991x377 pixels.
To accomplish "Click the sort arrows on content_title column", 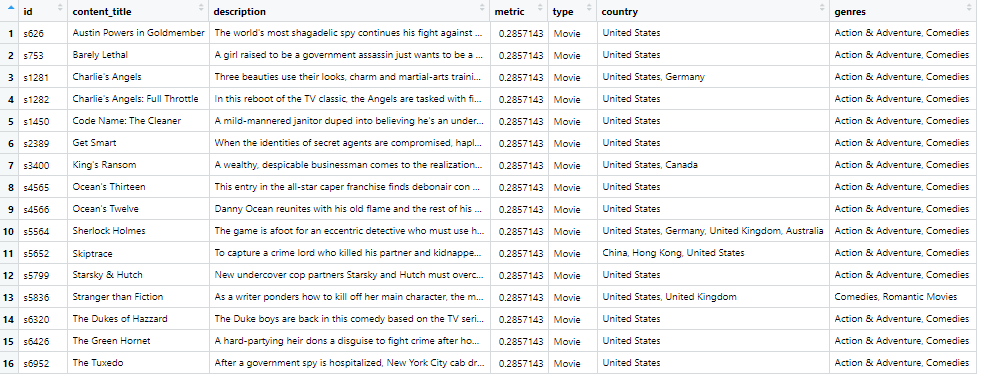I will click(202, 8).
